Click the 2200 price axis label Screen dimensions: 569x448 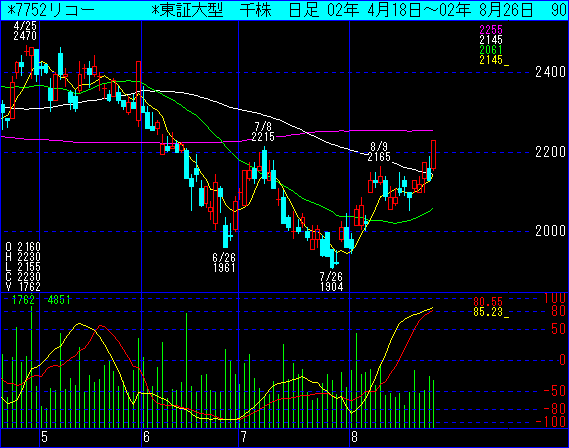pos(550,152)
